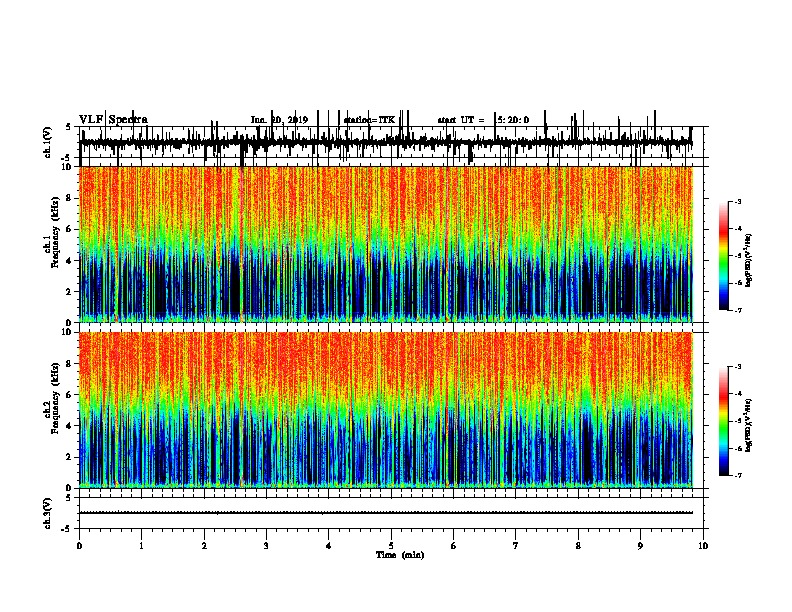Click time axis tick label '1'
Viewport: 792px width, 612px height.
click(141, 545)
